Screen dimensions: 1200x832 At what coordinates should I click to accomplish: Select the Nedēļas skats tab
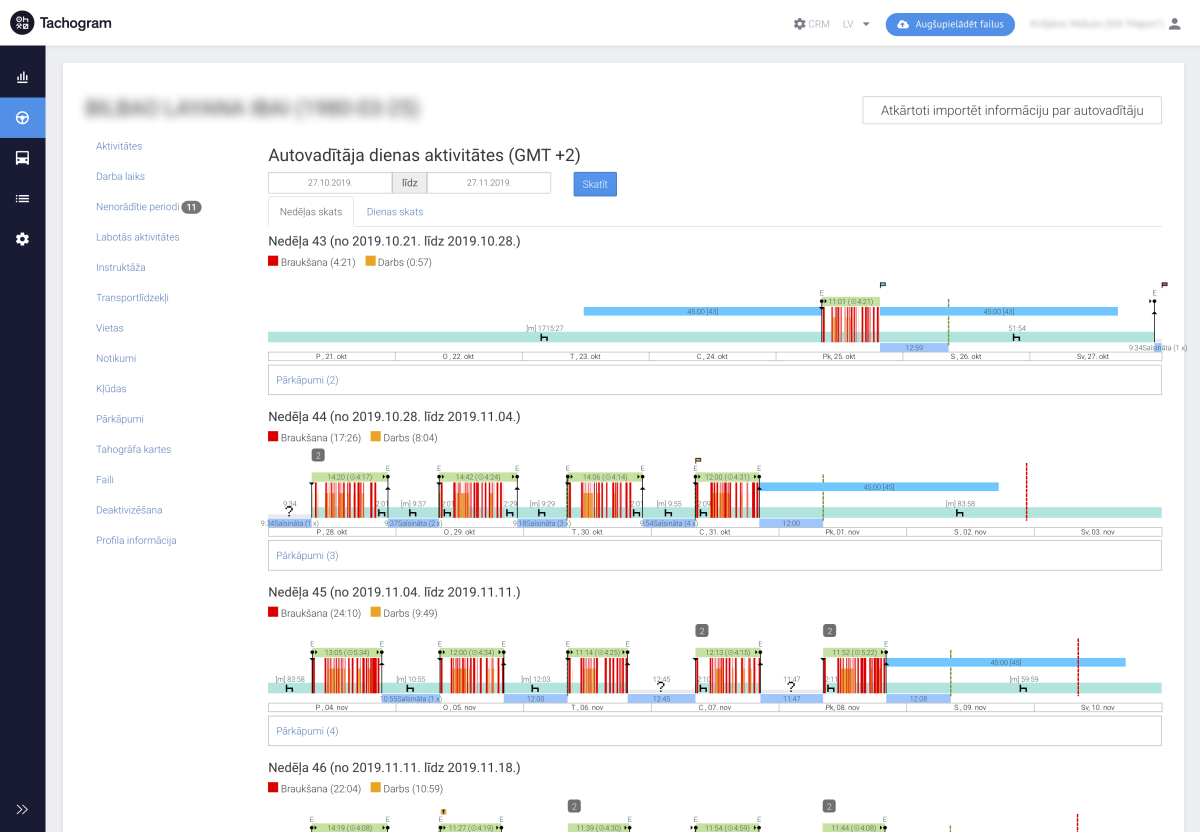[x=311, y=212]
